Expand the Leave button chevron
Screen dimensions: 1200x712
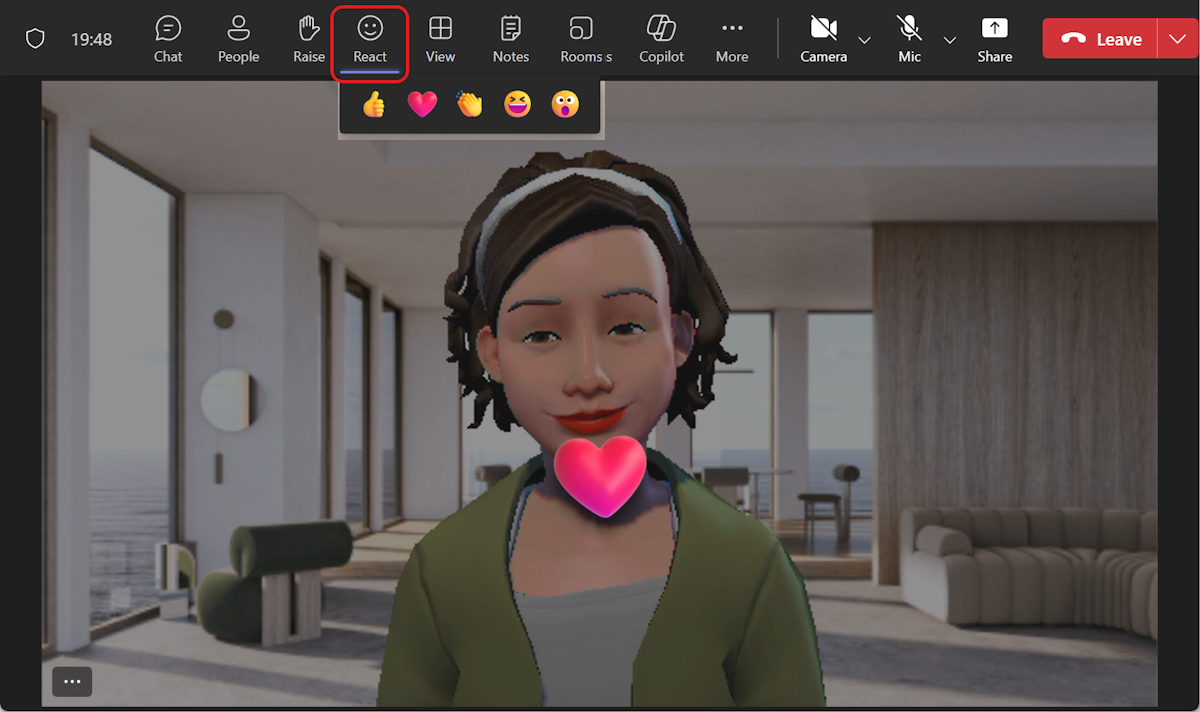coord(1179,38)
